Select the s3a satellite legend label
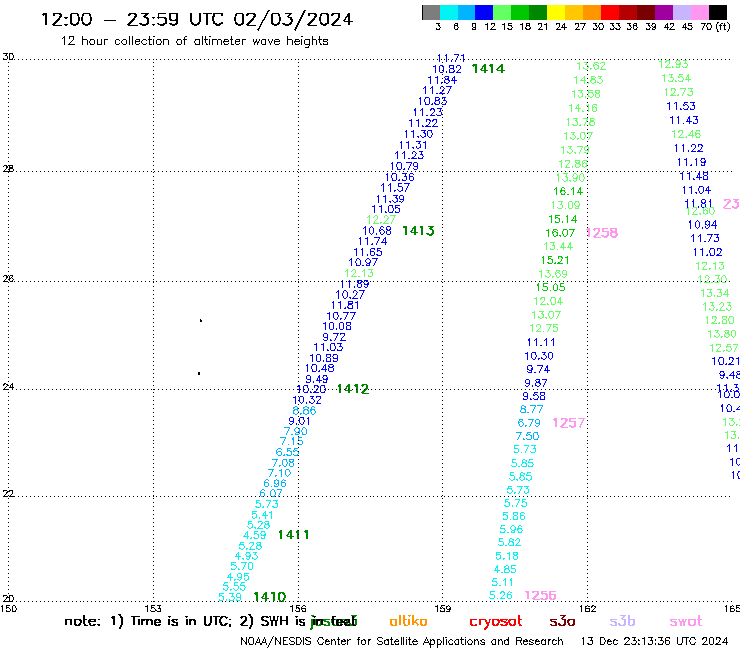The height and width of the screenshot is (650, 740). click(x=562, y=622)
